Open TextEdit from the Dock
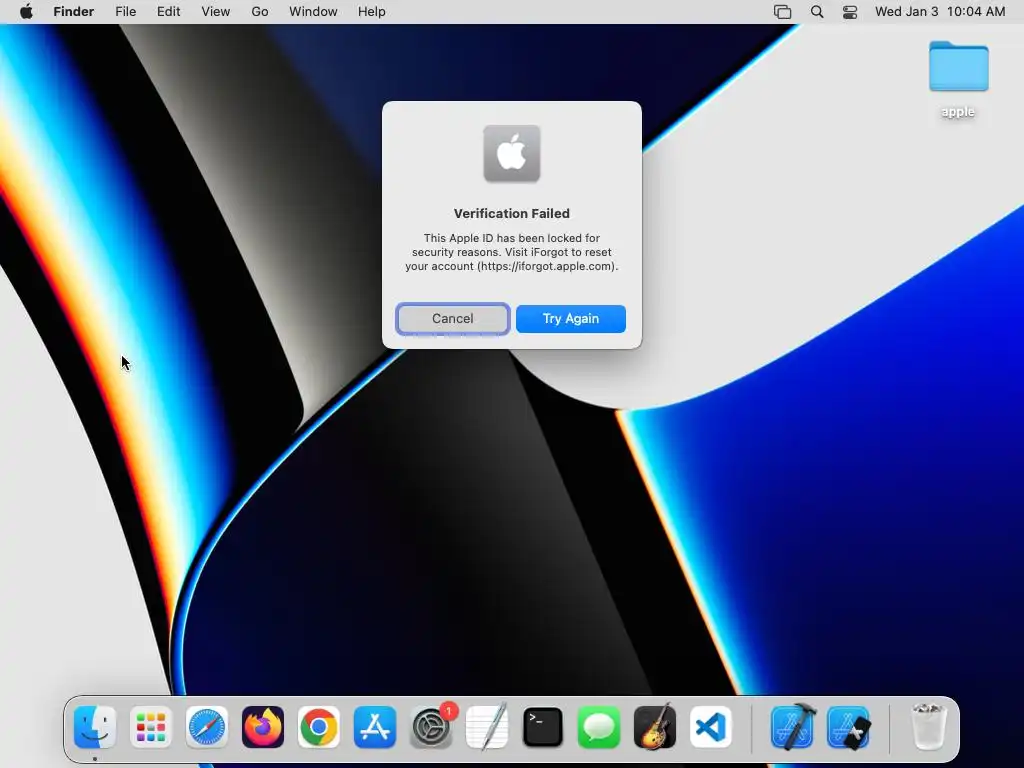1024x768 pixels. click(x=487, y=727)
